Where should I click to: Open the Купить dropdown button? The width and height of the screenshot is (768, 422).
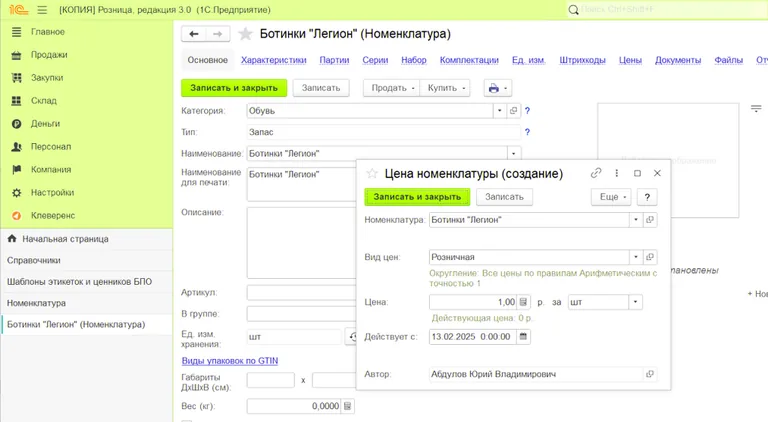(445, 88)
